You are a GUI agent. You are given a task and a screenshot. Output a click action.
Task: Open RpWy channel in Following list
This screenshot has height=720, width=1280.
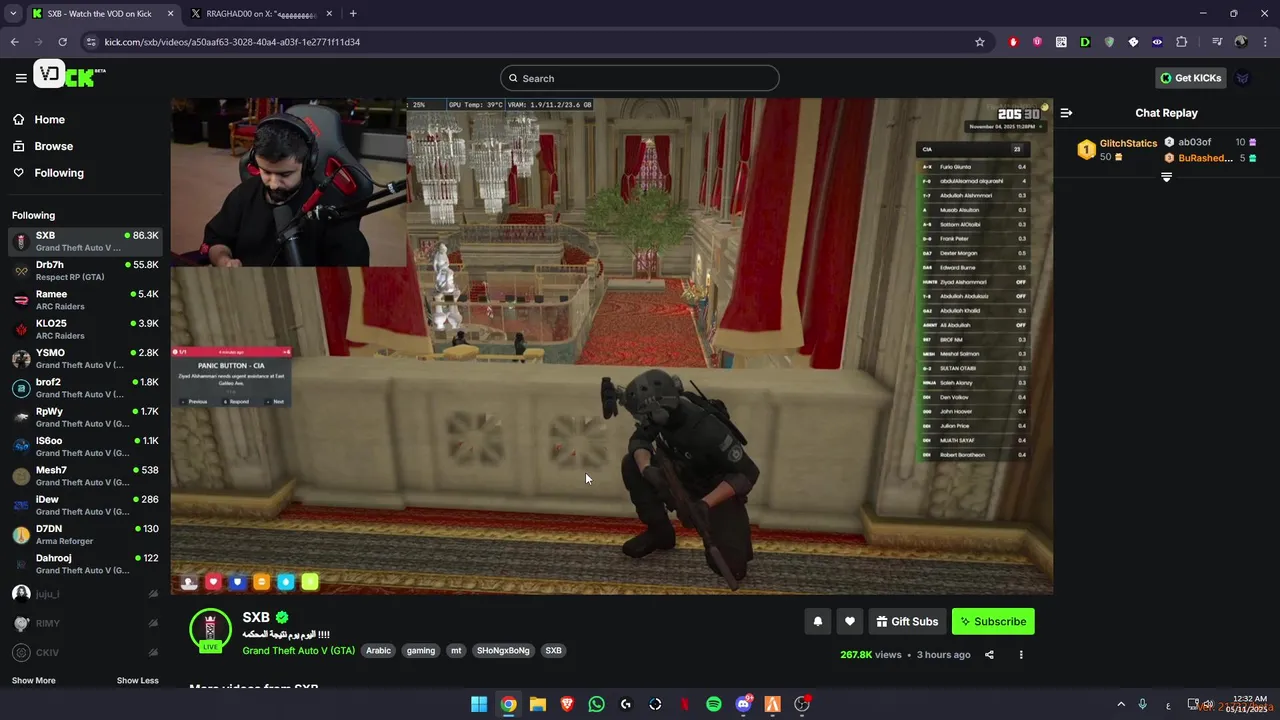point(85,417)
